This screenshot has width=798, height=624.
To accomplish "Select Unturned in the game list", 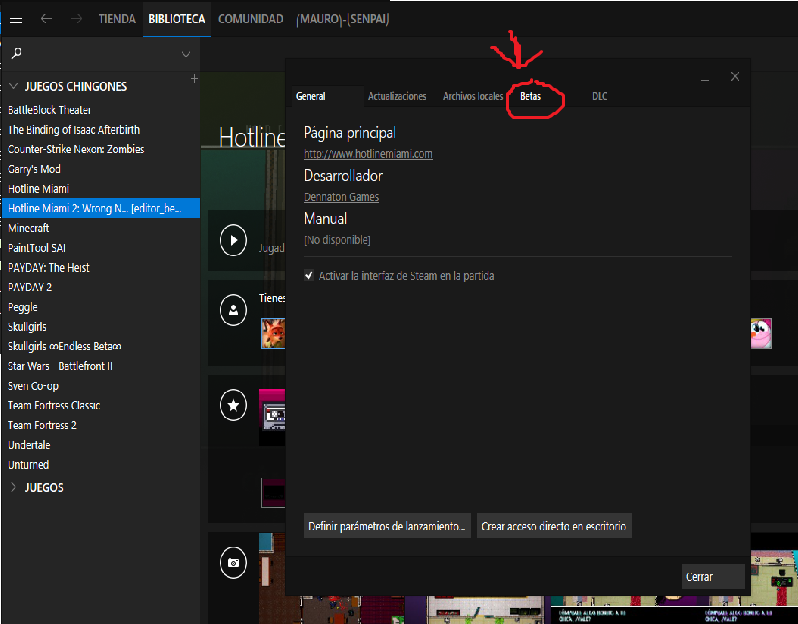I will tap(101, 465).
